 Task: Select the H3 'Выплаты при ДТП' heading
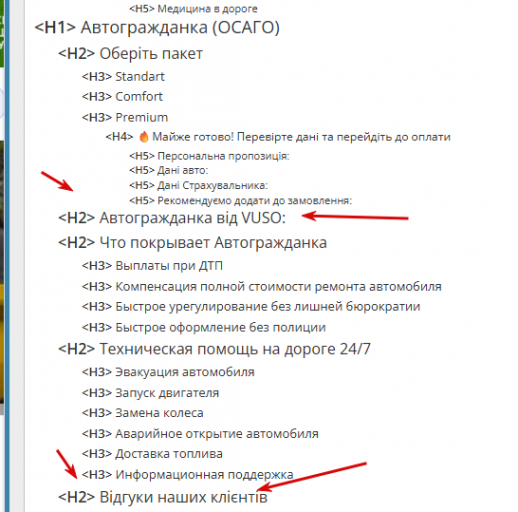(152, 266)
